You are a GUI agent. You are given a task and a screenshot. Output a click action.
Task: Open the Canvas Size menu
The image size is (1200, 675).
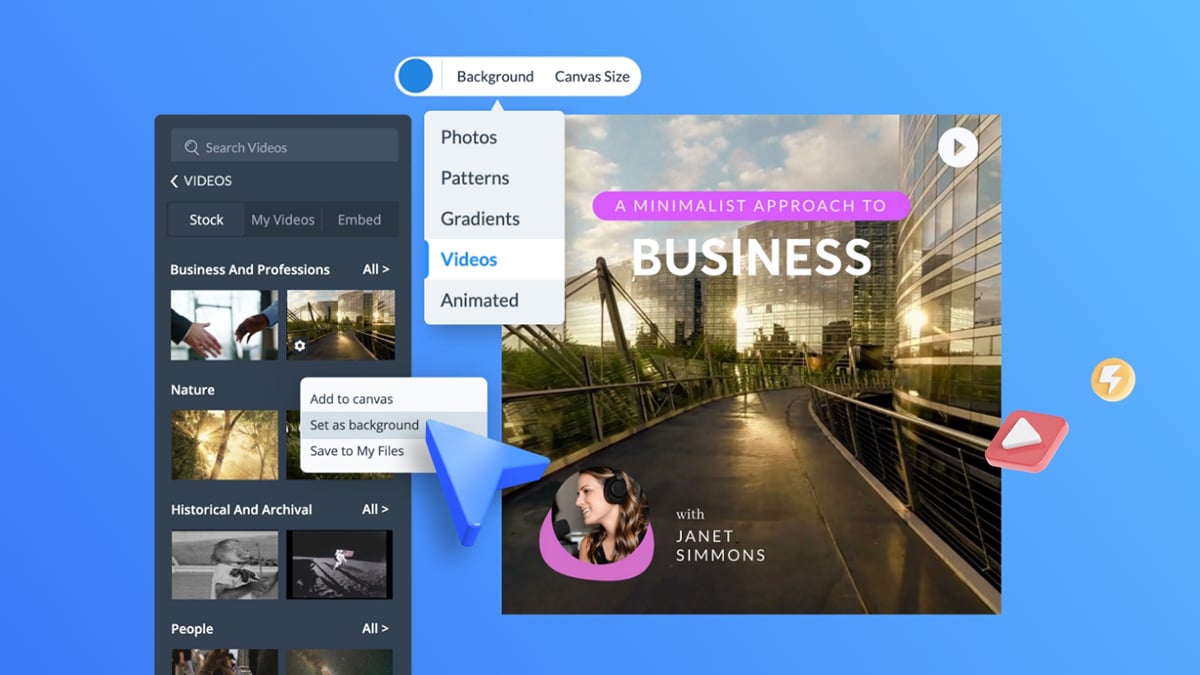coord(593,76)
